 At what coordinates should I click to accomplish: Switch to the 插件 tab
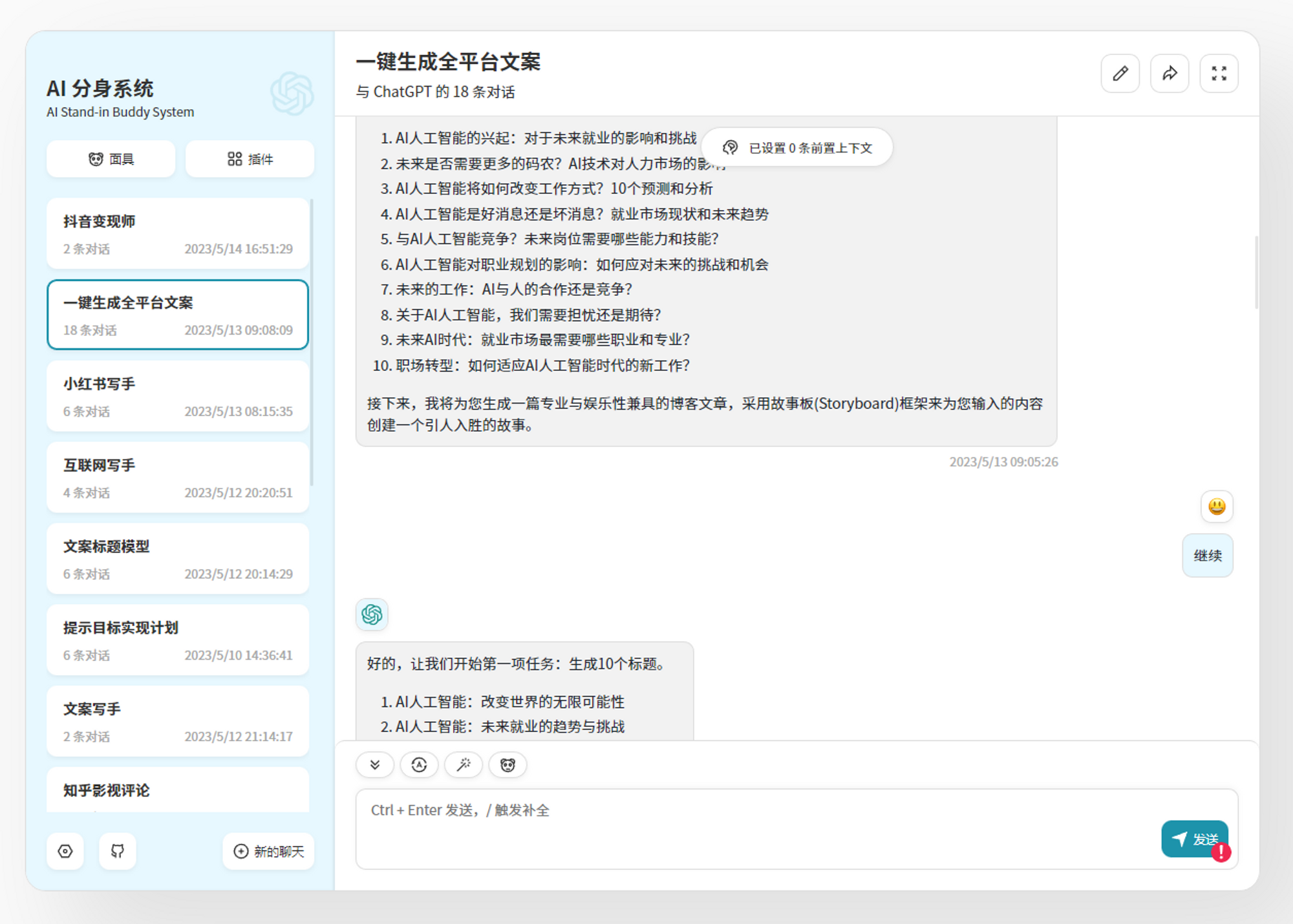click(x=249, y=158)
